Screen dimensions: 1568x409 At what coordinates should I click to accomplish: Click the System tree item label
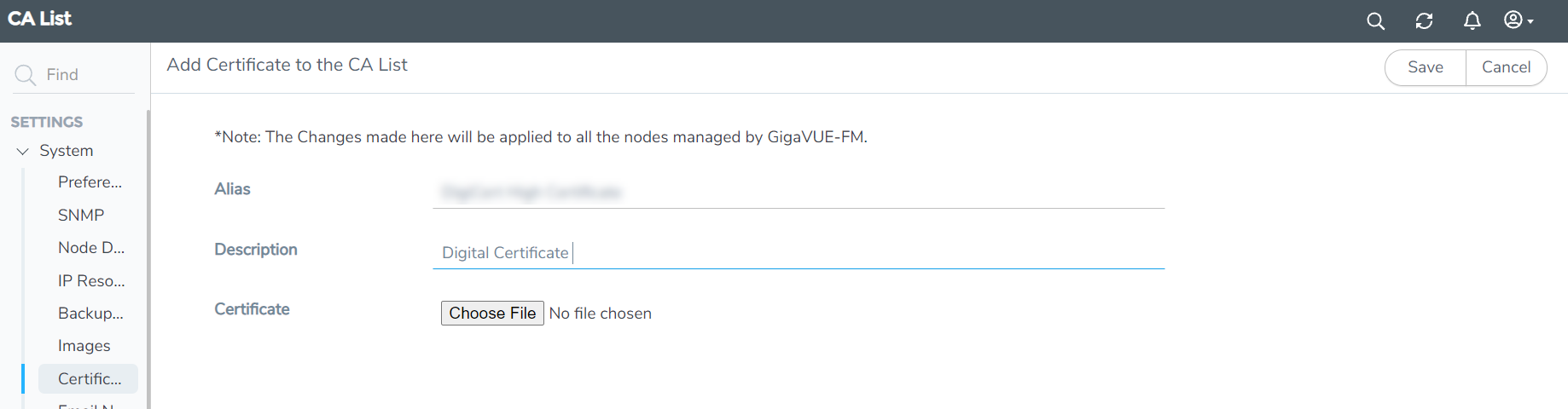pos(67,151)
